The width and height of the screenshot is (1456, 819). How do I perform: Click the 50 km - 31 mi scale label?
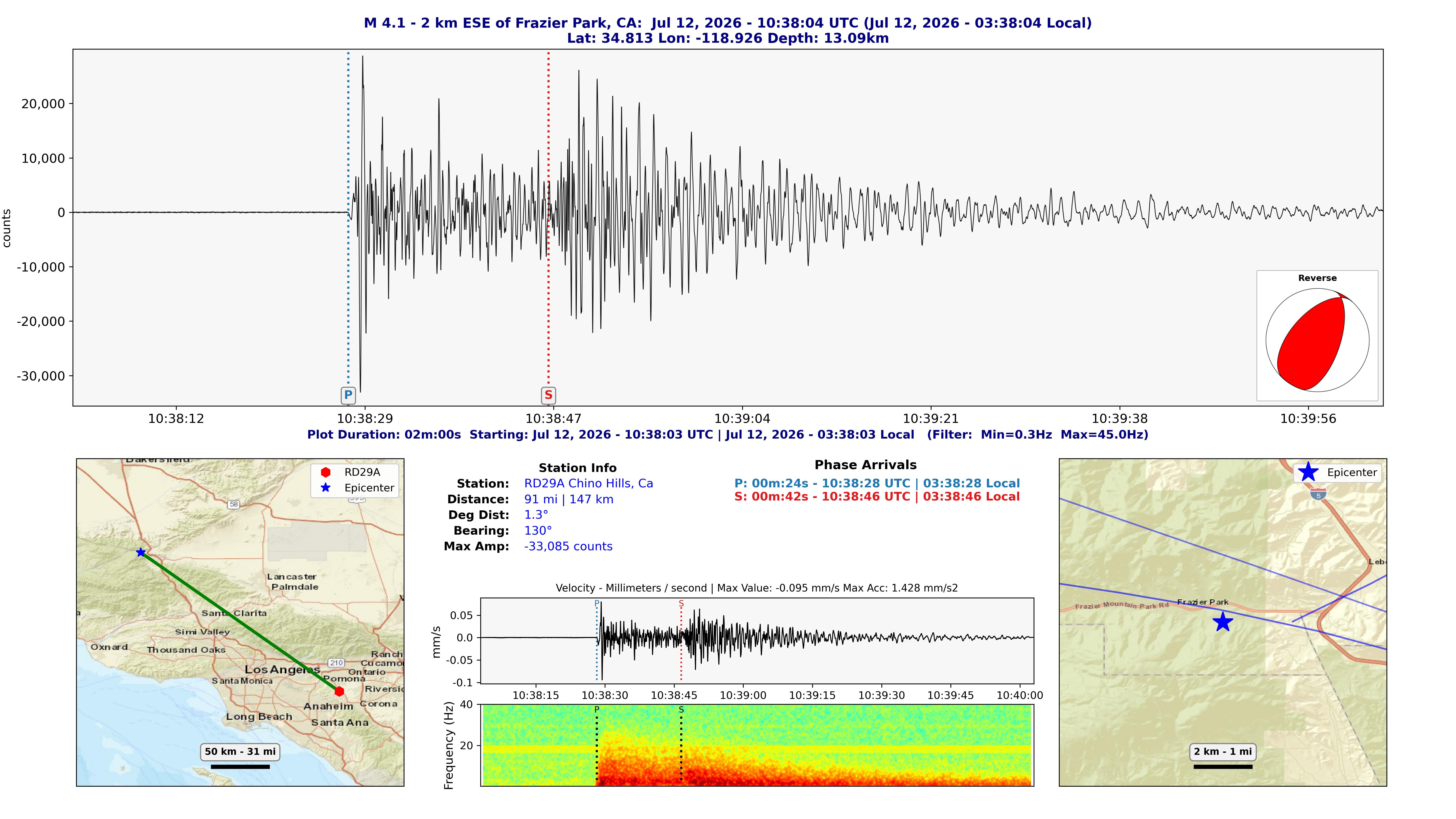pos(240,752)
